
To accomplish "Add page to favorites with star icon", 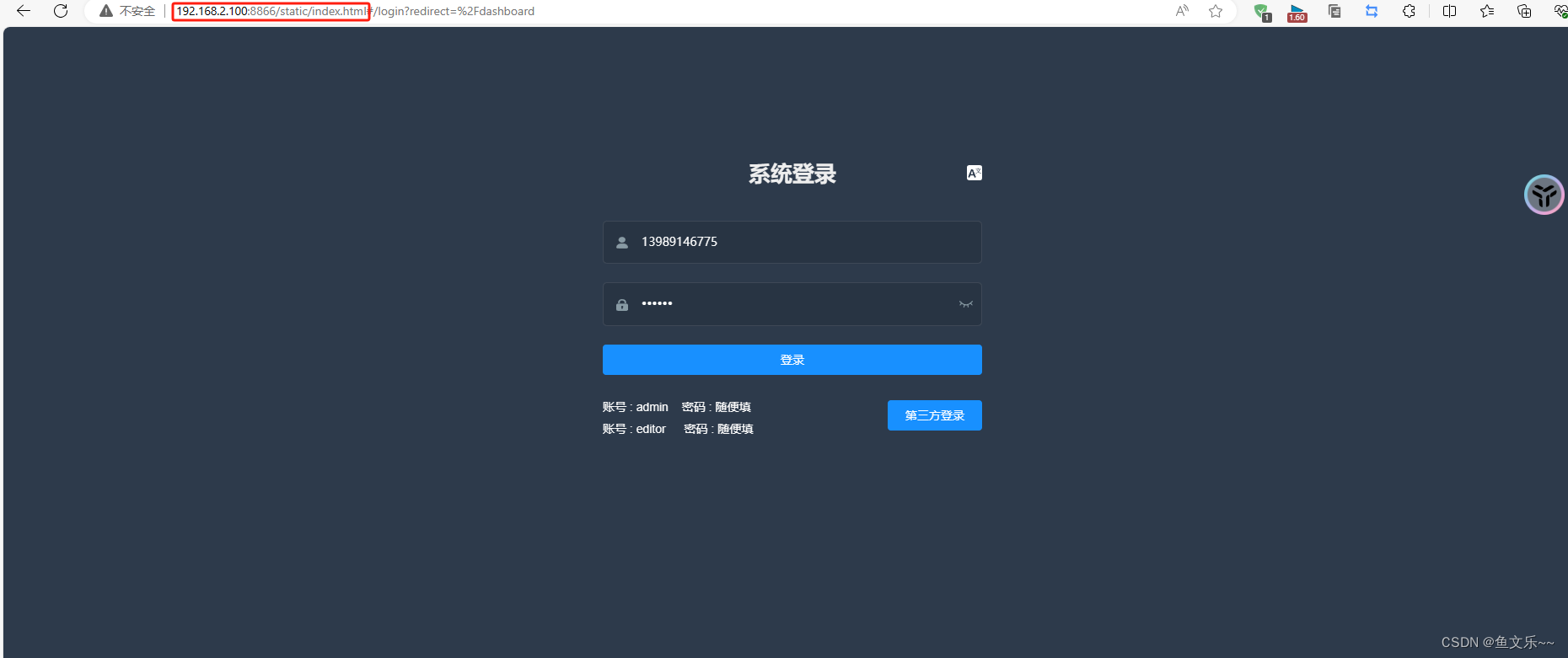I will click(1216, 11).
